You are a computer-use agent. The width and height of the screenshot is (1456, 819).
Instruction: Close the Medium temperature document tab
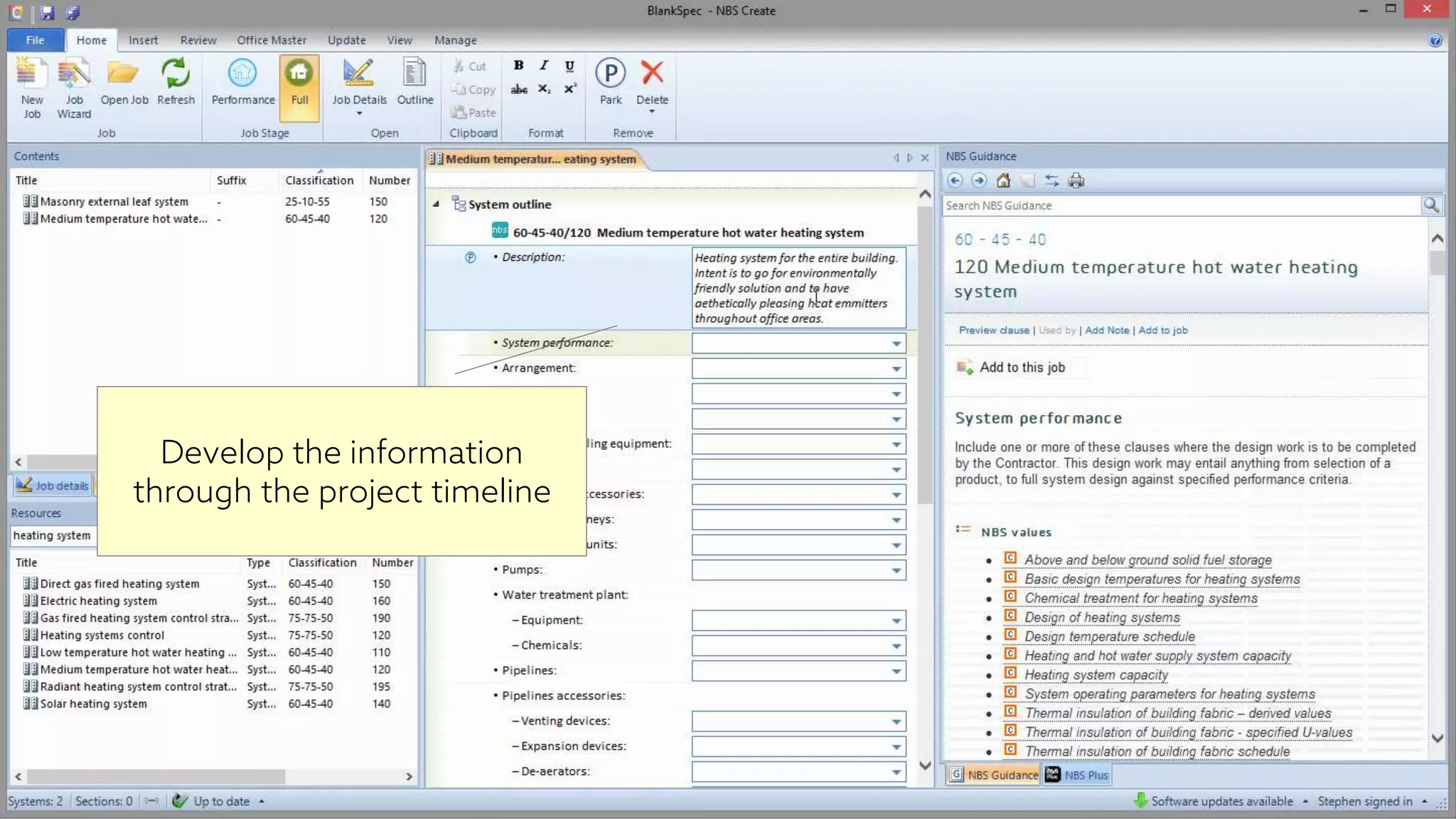924,158
